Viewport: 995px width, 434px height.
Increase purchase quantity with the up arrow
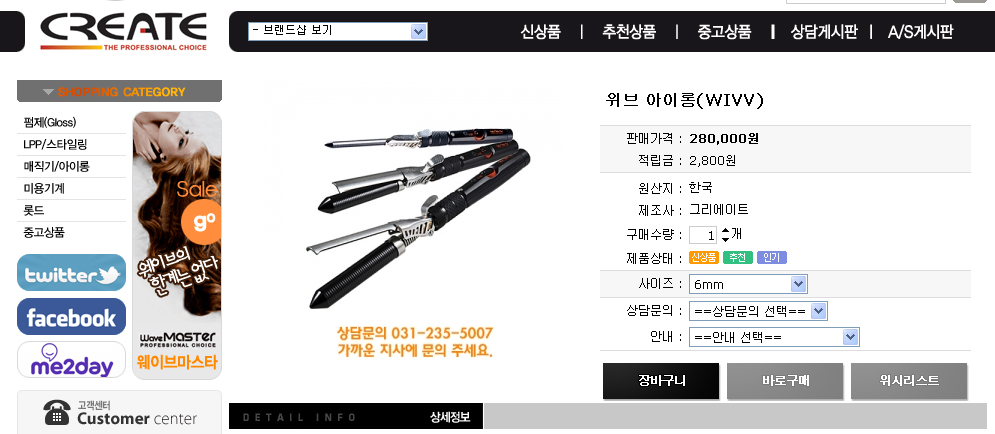point(725,230)
